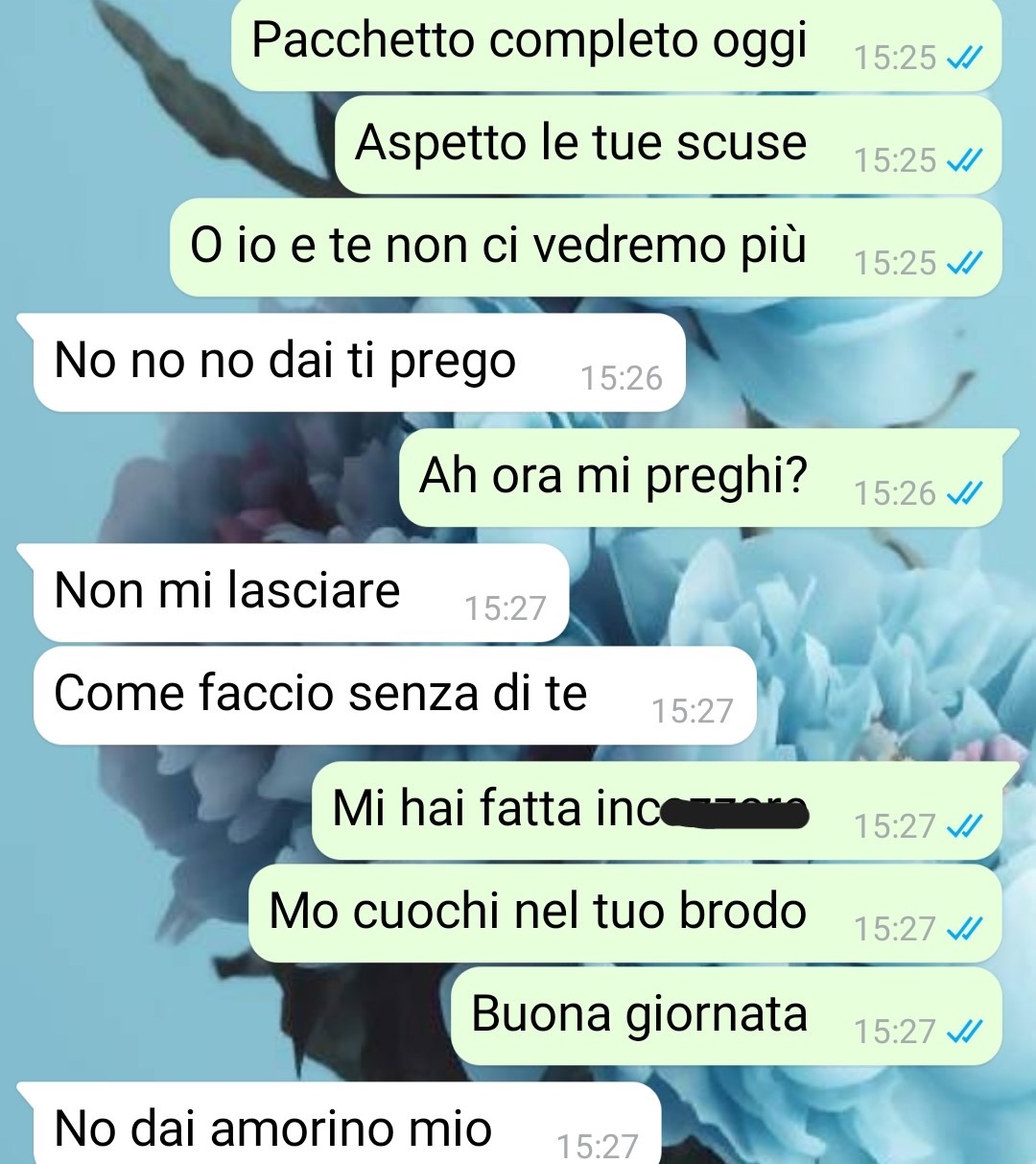
Task: Tap the double ticks on the "Mi hai fatta" message
Action: 964,826
